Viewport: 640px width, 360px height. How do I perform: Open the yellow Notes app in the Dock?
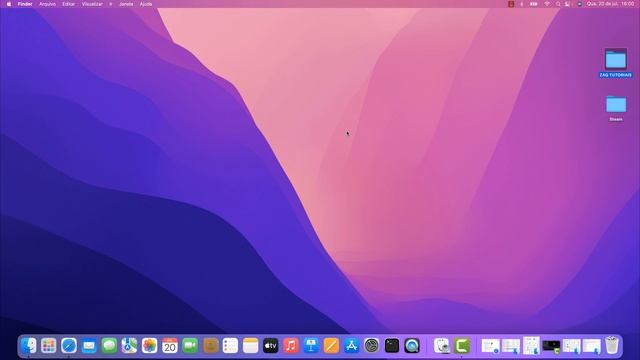tap(251, 346)
